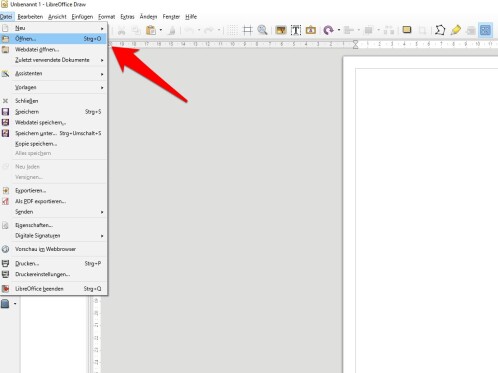Screen dimensions: 498x373
Task: Choose Öffnen... in the Datei menu
Action: tap(53, 39)
